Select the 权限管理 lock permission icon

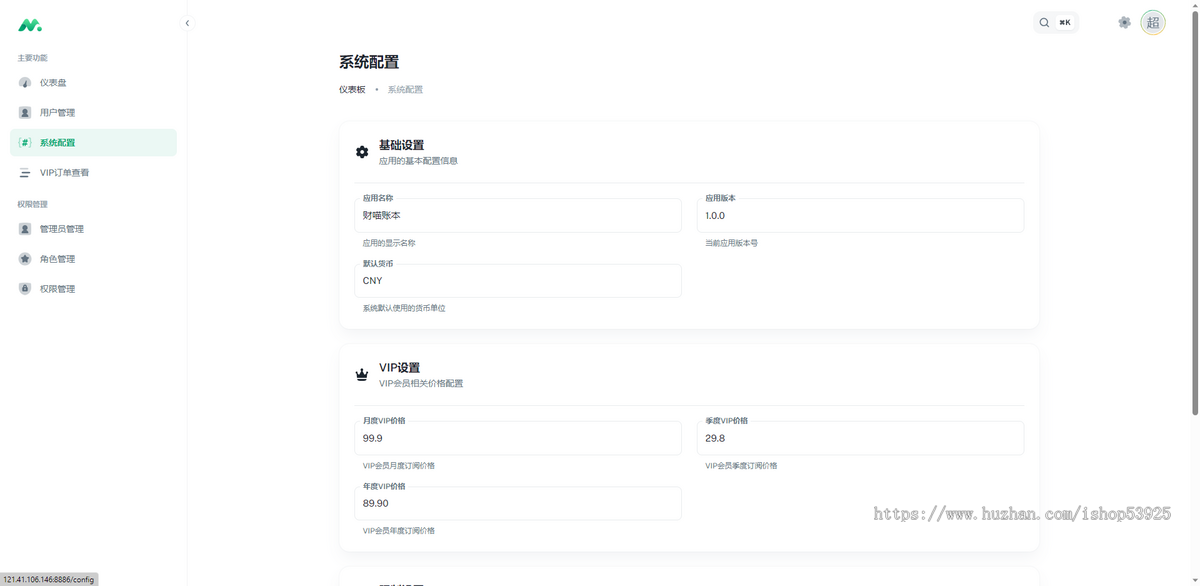[x=25, y=288]
